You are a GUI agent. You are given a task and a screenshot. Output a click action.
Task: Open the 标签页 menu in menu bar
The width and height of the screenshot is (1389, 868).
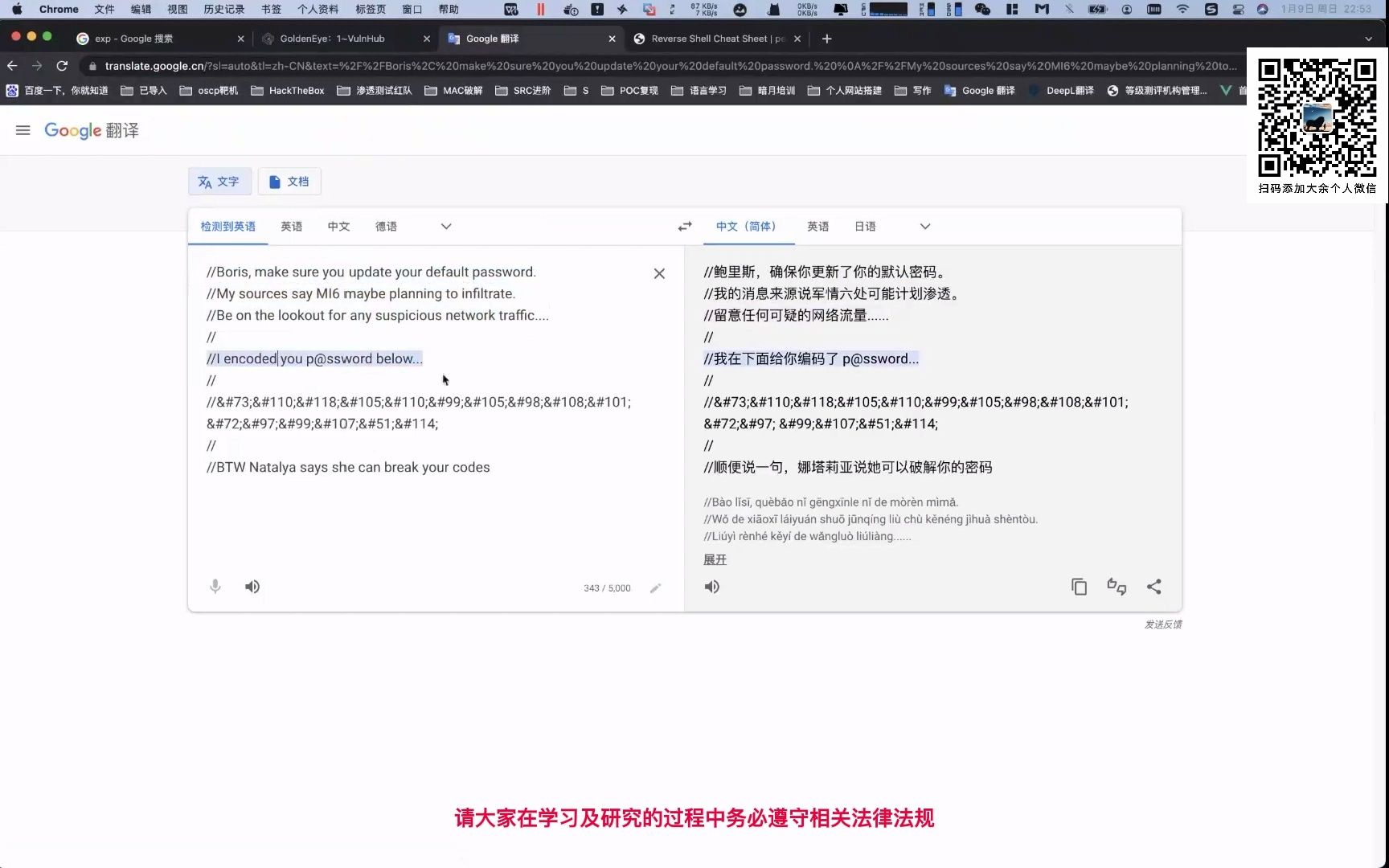(x=371, y=10)
